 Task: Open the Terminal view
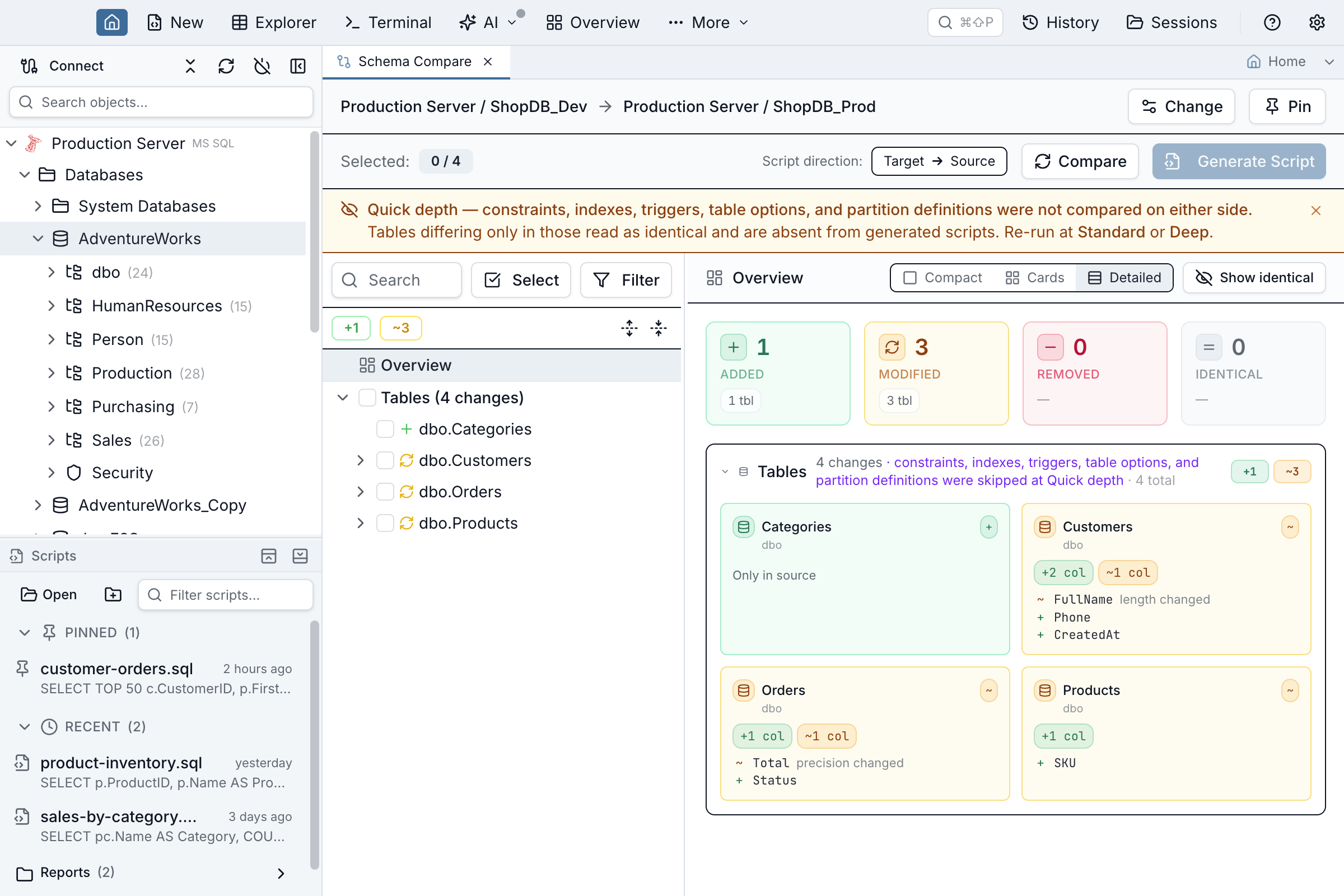pyautogui.click(x=389, y=22)
